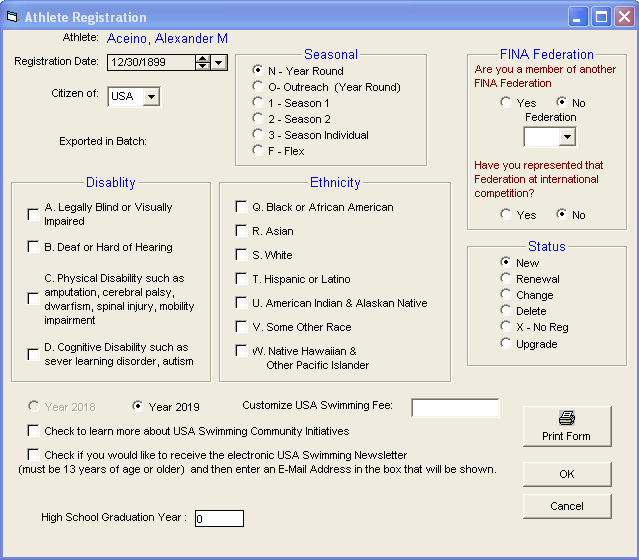This screenshot has width=639, height=560.
Task: Check the Deaf or Hard of Hearing box
Action: tap(34, 247)
